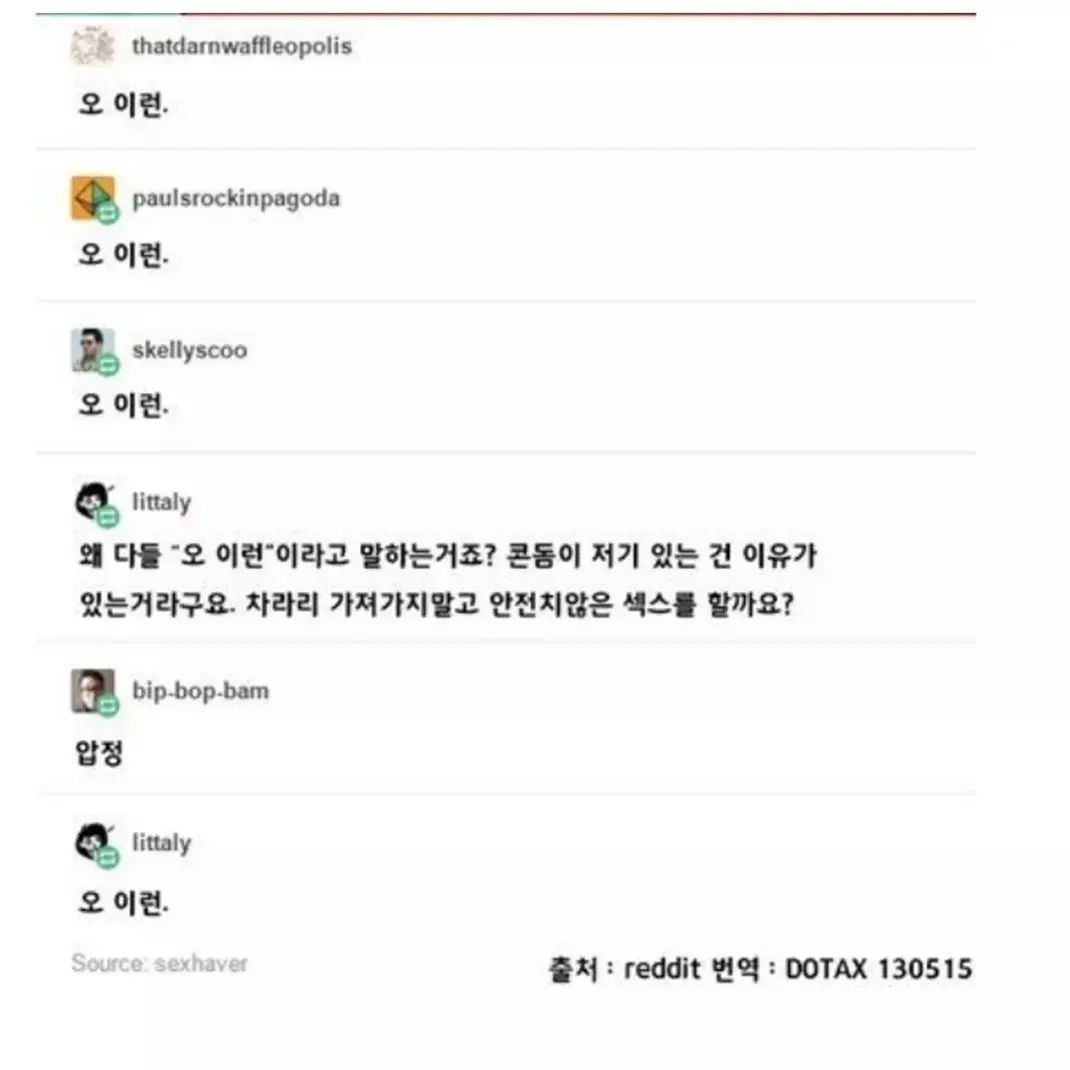Select littaly's long condom comment text
The height and width of the screenshot is (1070, 1070).
coord(447,580)
